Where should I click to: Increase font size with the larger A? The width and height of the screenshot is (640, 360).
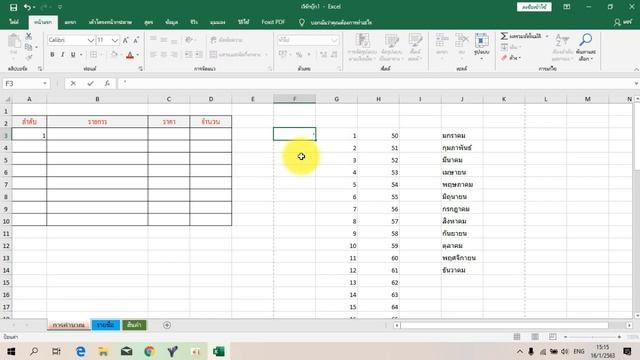pyautogui.click(x=126, y=40)
